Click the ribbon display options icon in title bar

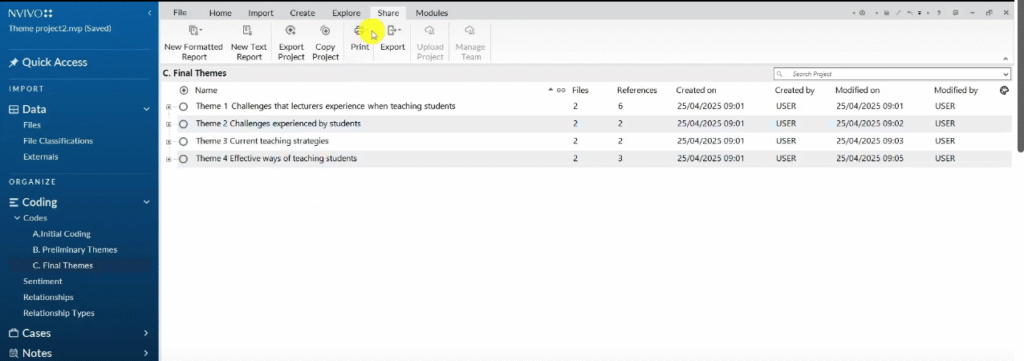(x=955, y=13)
